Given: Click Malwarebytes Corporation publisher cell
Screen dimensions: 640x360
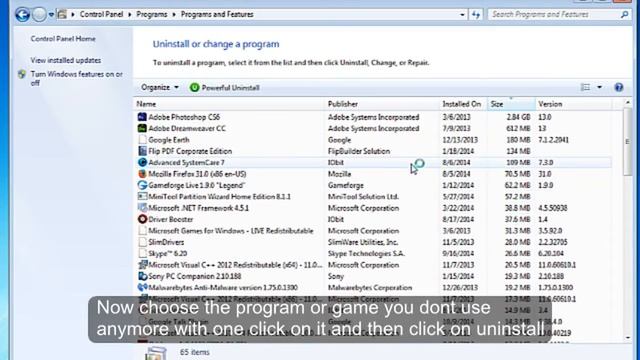Looking at the screenshot, I should pos(370,288).
